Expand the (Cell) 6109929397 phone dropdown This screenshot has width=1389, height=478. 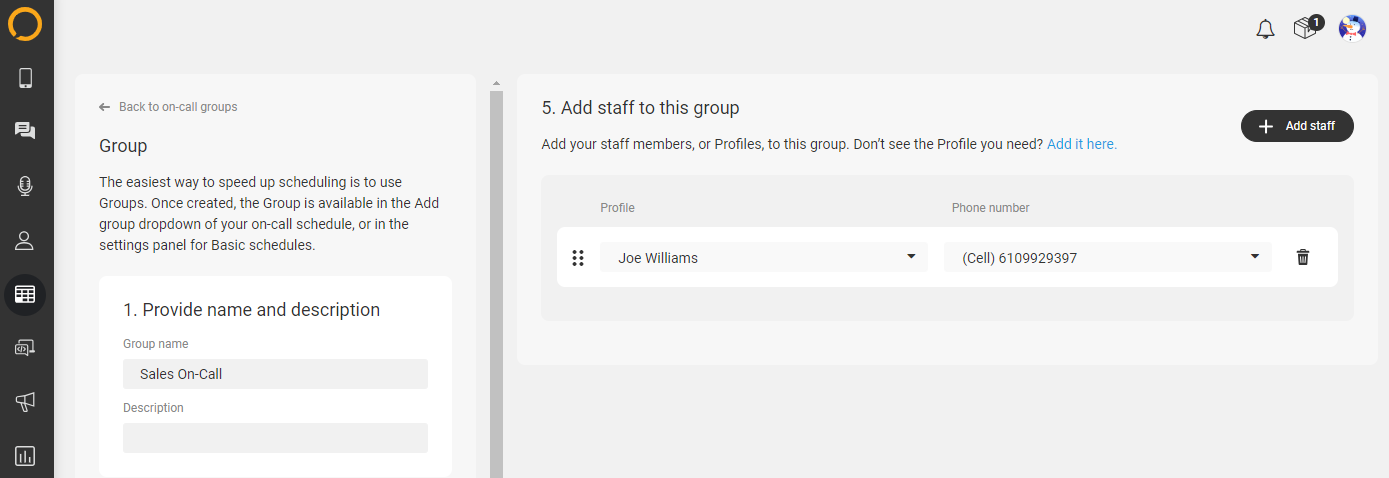click(1108, 257)
